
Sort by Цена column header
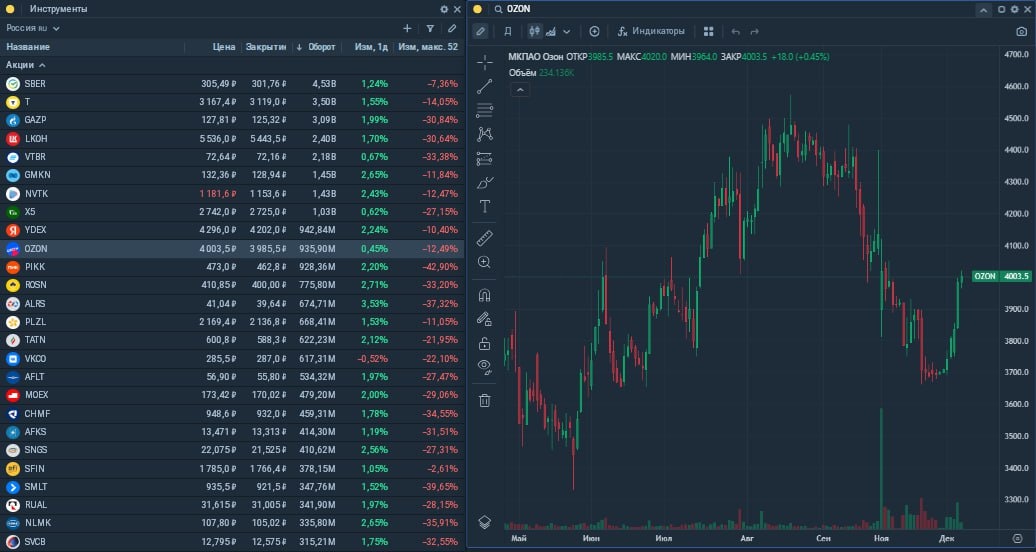pos(224,47)
